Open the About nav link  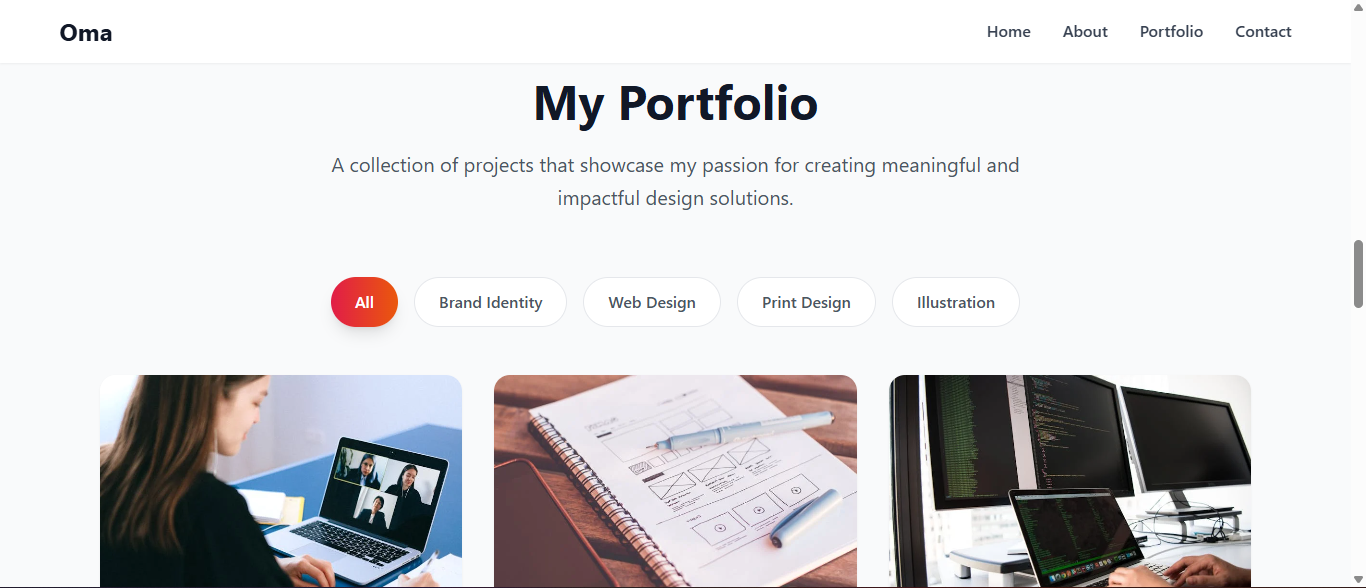tap(1085, 32)
